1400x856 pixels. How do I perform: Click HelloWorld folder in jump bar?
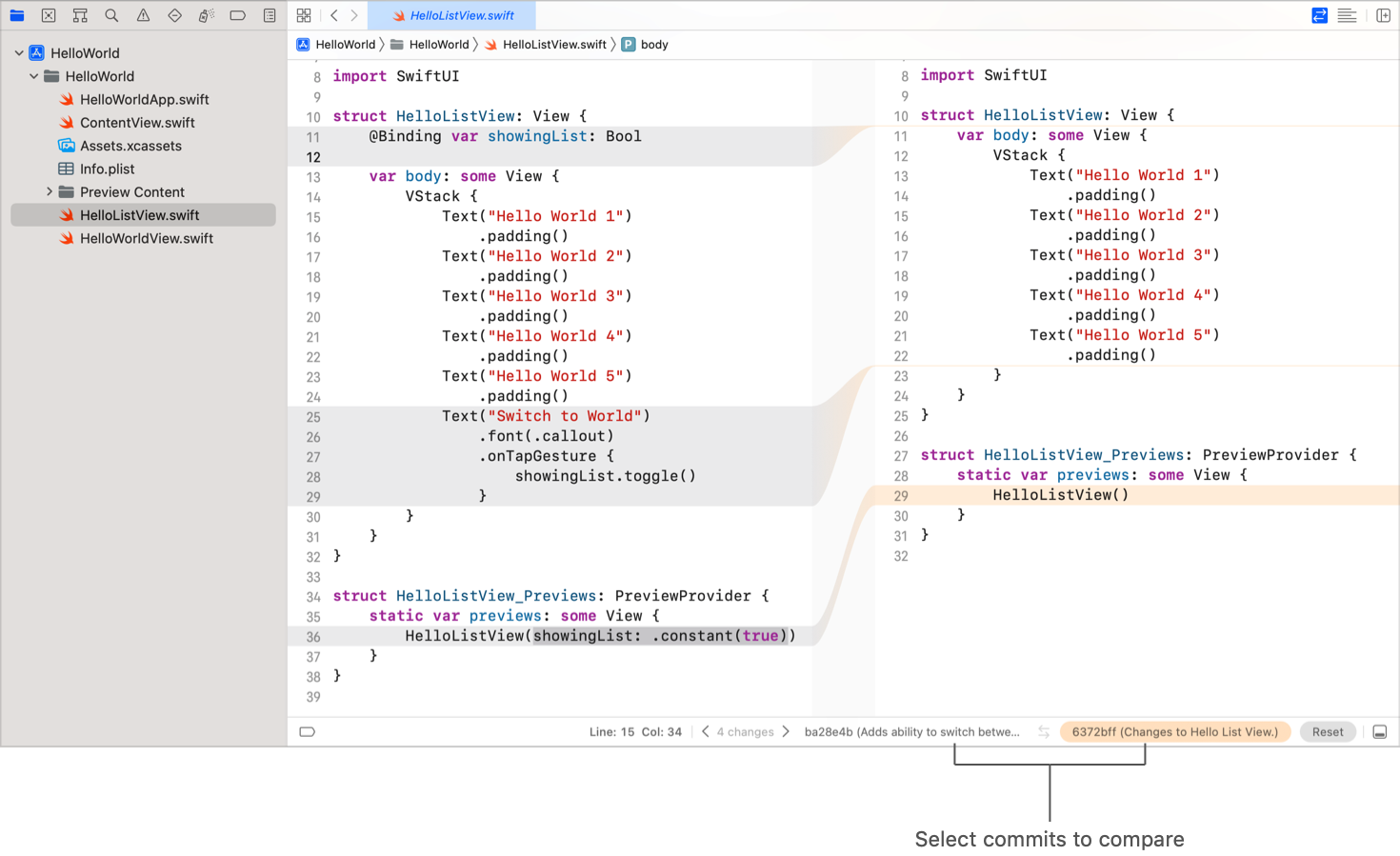(x=430, y=45)
